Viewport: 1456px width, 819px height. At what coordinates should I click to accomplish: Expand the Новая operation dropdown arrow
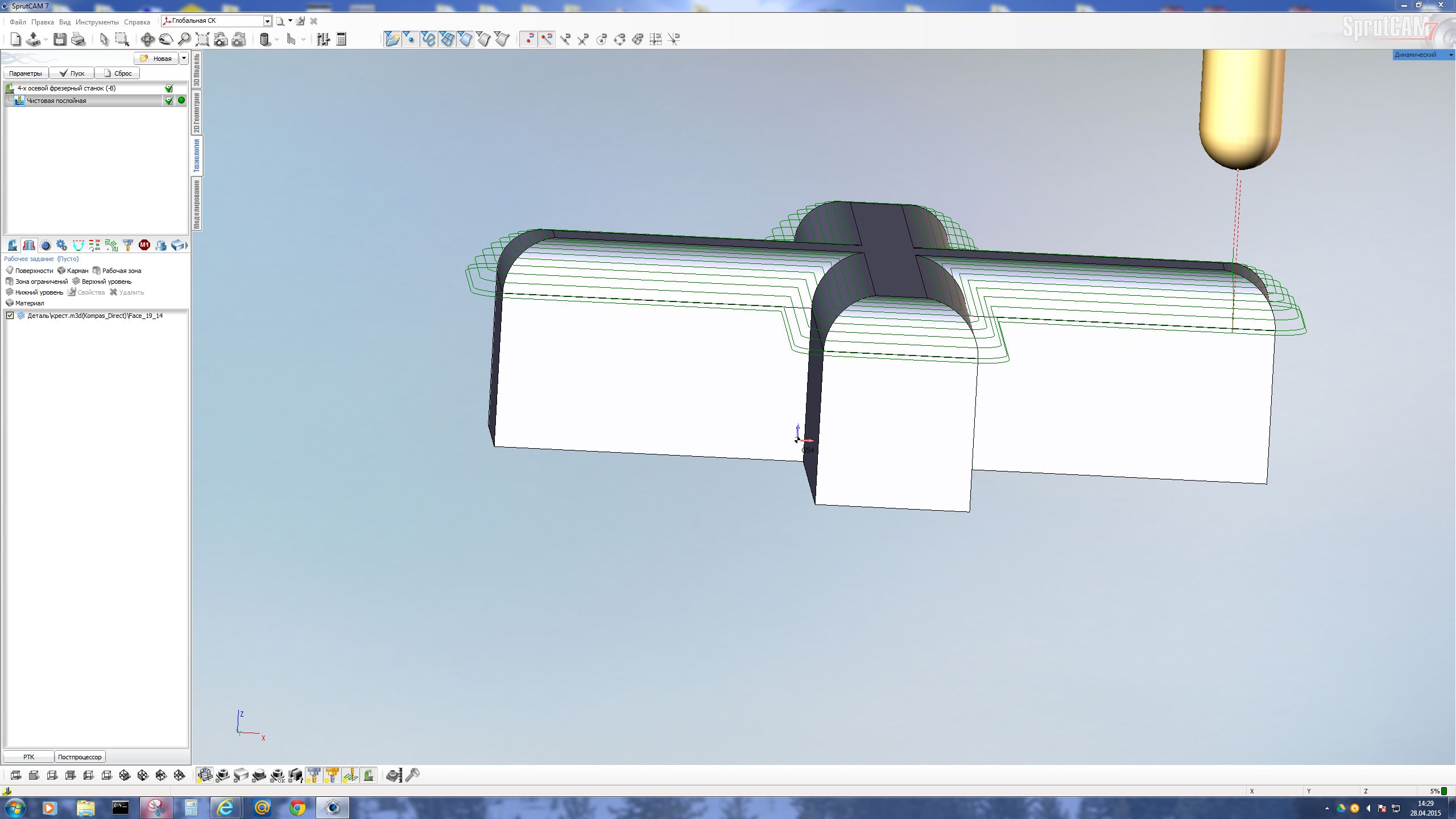tap(184, 59)
